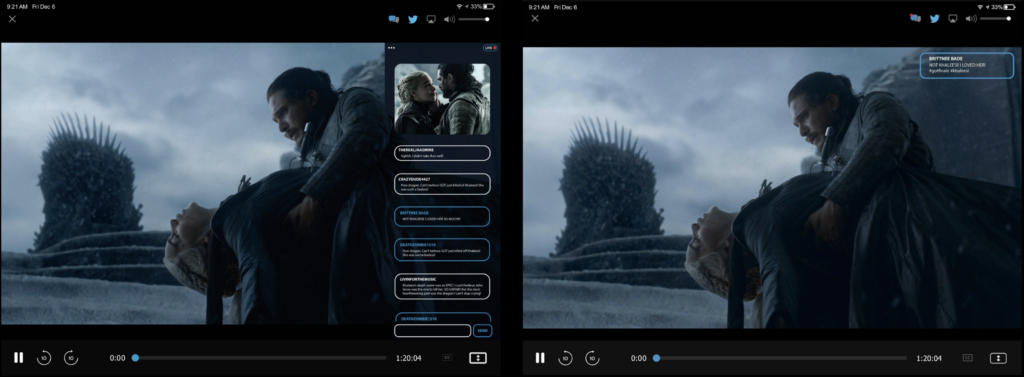Select THEREALJASMINE's chat comment bubble
The height and width of the screenshot is (377, 1024).
(x=442, y=153)
